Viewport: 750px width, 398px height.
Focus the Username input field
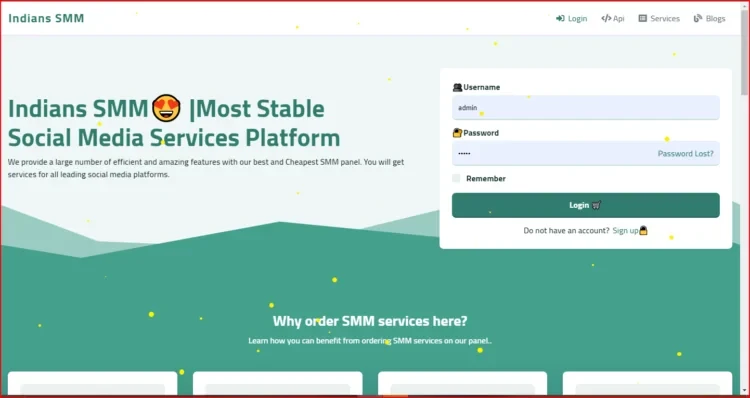click(585, 108)
